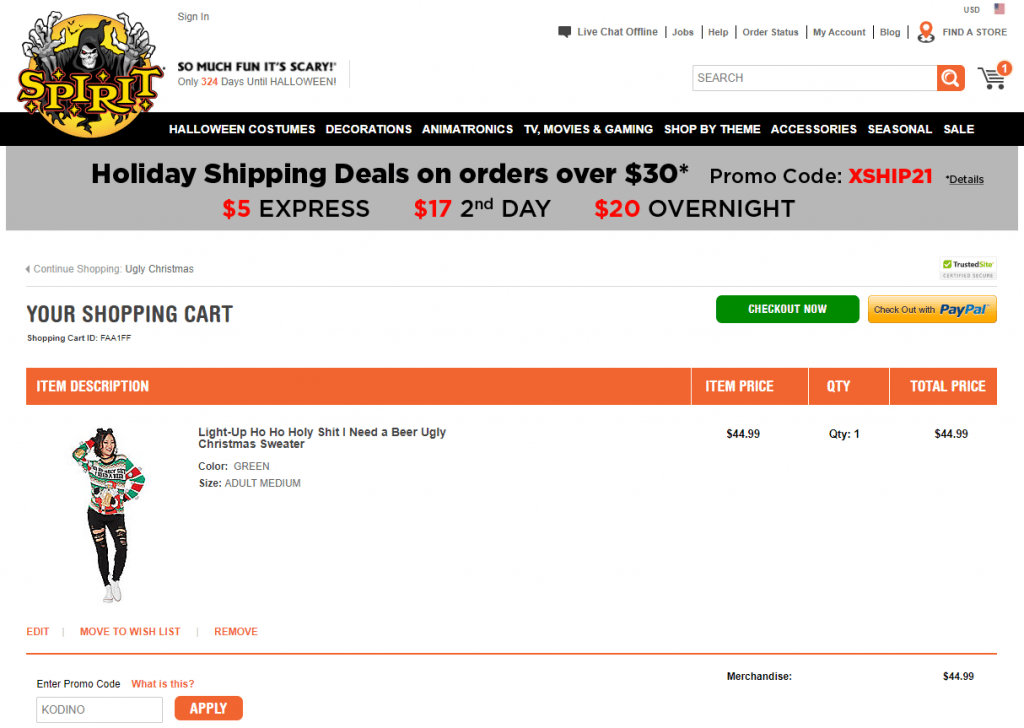Apply the KODINO promo code

tap(208, 707)
